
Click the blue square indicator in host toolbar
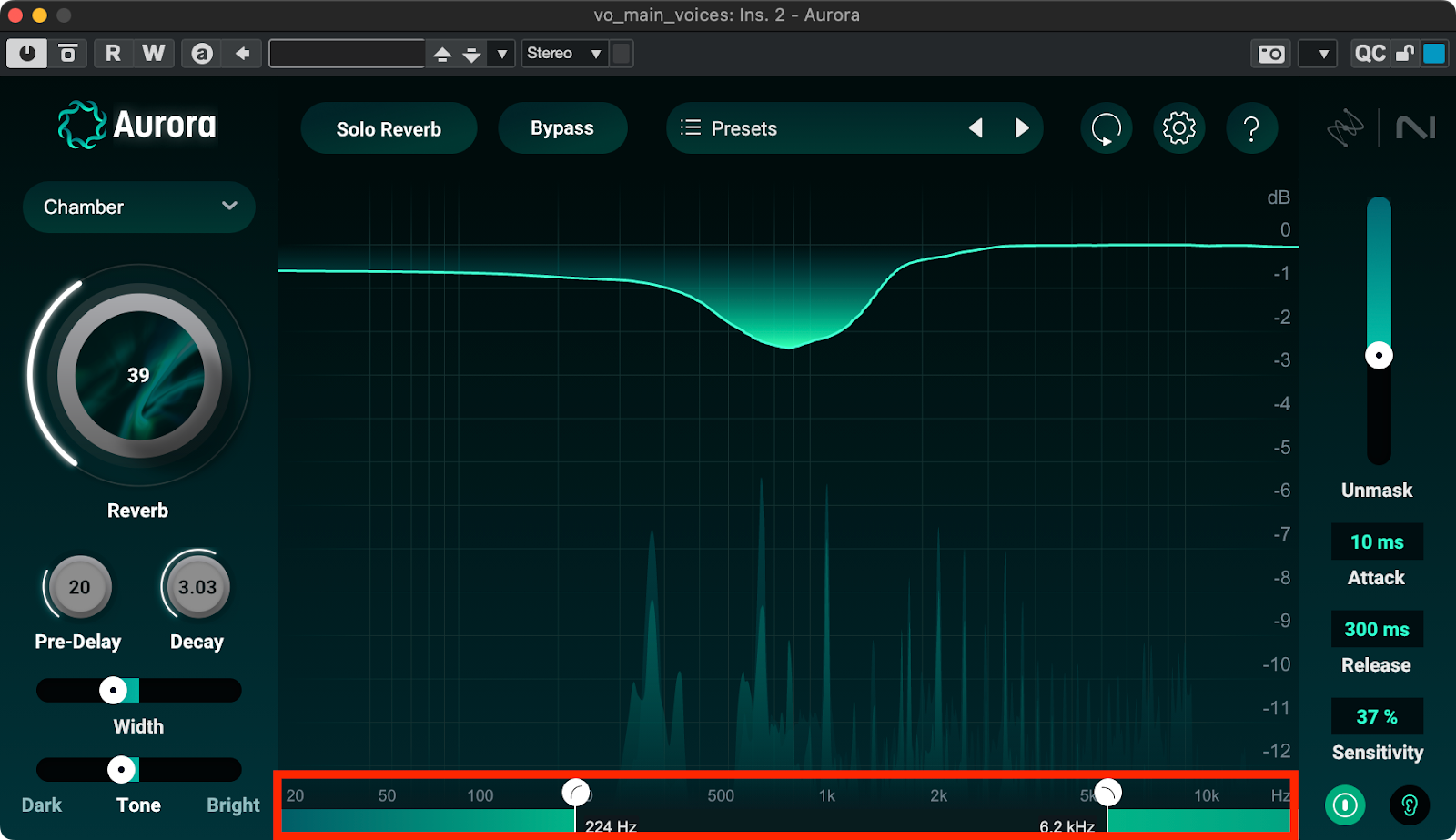tap(1434, 54)
